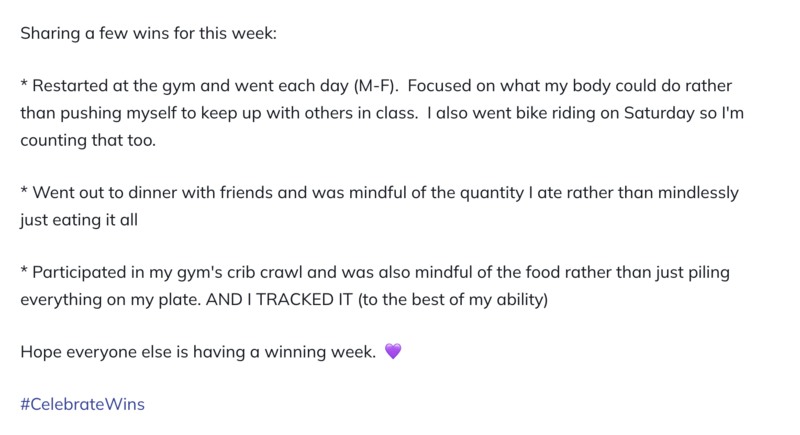
Task: Click the "counting that too." line
Action: tap(88, 140)
